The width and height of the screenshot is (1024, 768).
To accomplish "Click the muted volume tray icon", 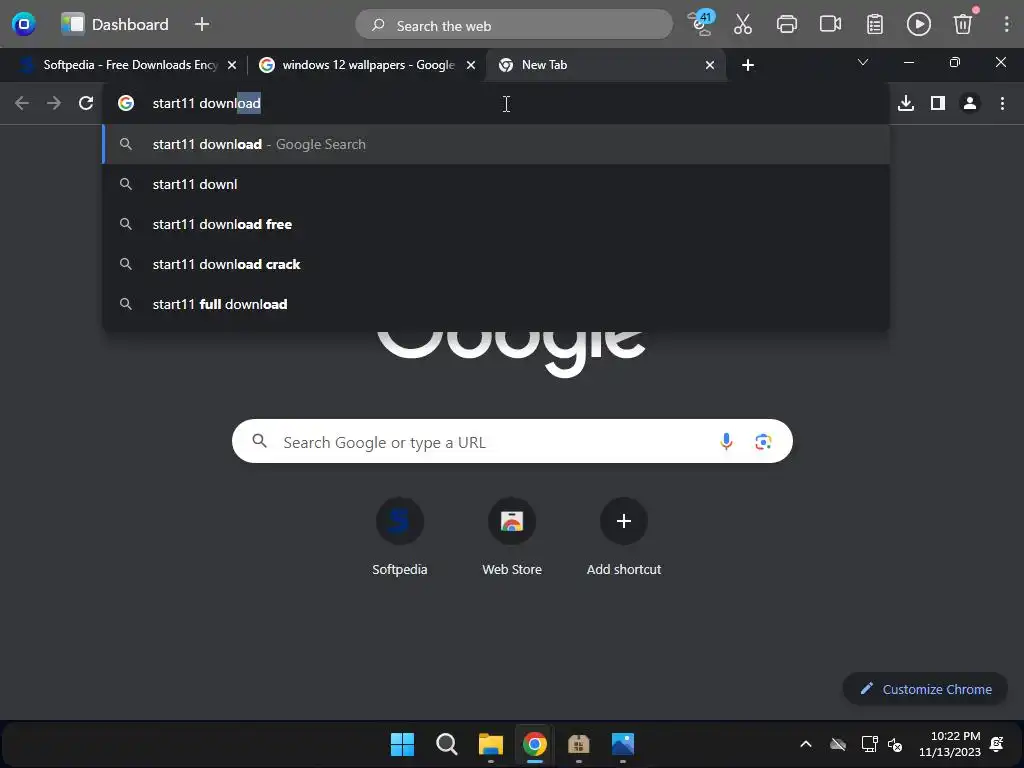I will (x=895, y=744).
